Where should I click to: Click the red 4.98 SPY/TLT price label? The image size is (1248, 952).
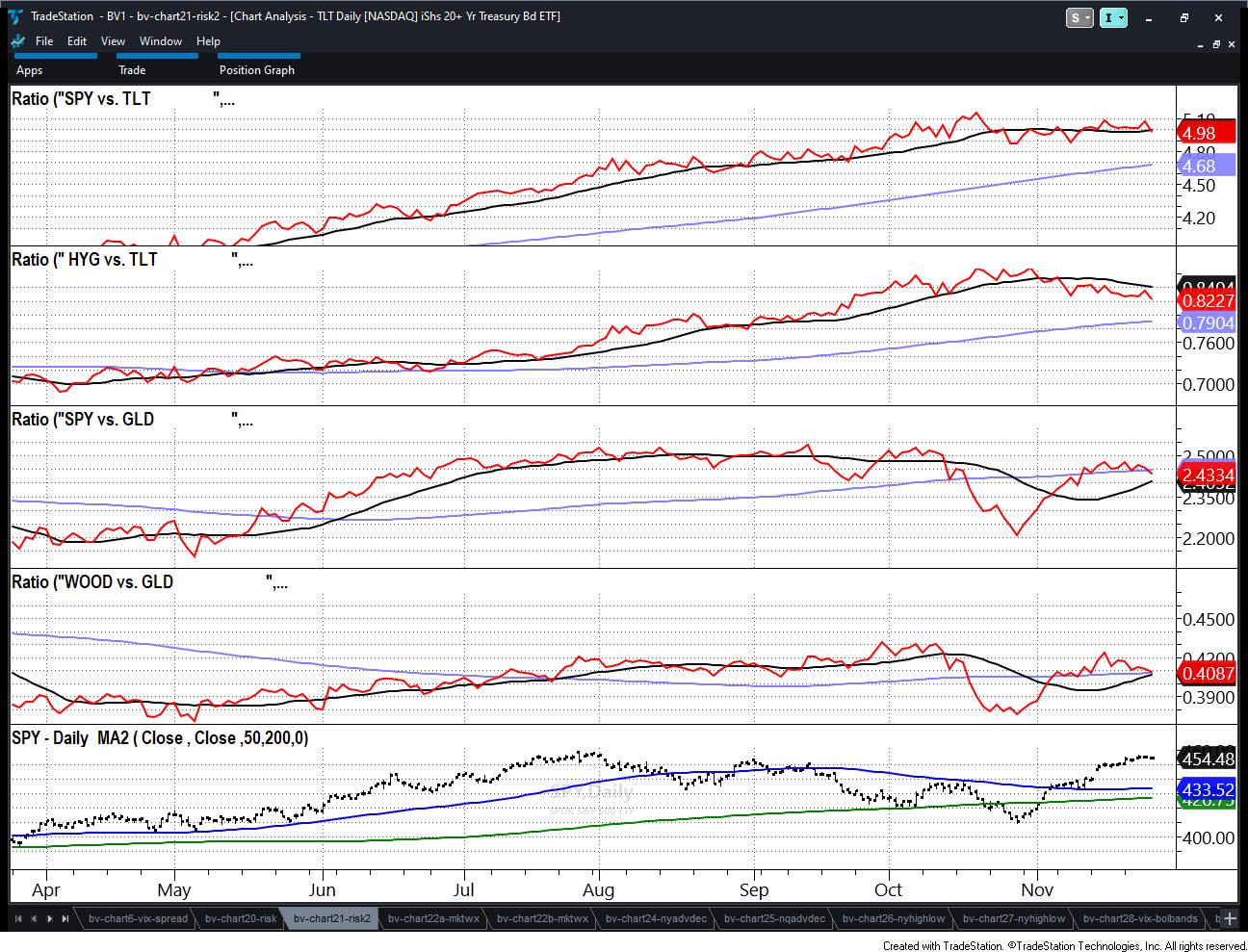point(1206,134)
